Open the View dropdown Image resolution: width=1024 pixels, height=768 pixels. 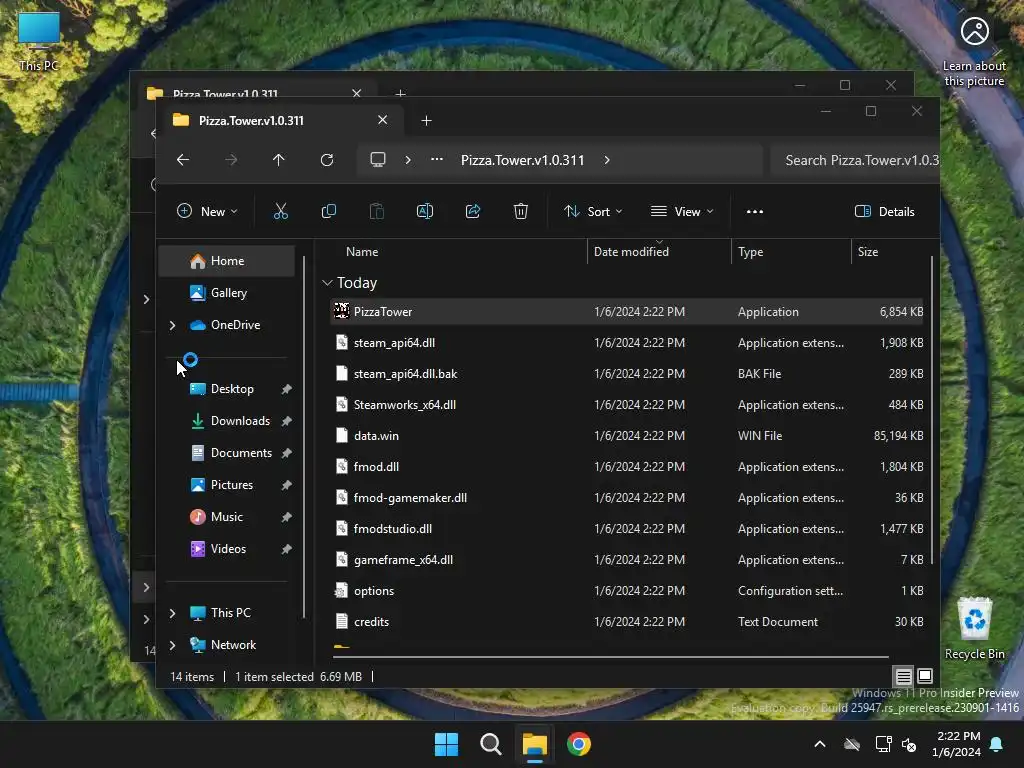coord(682,212)
